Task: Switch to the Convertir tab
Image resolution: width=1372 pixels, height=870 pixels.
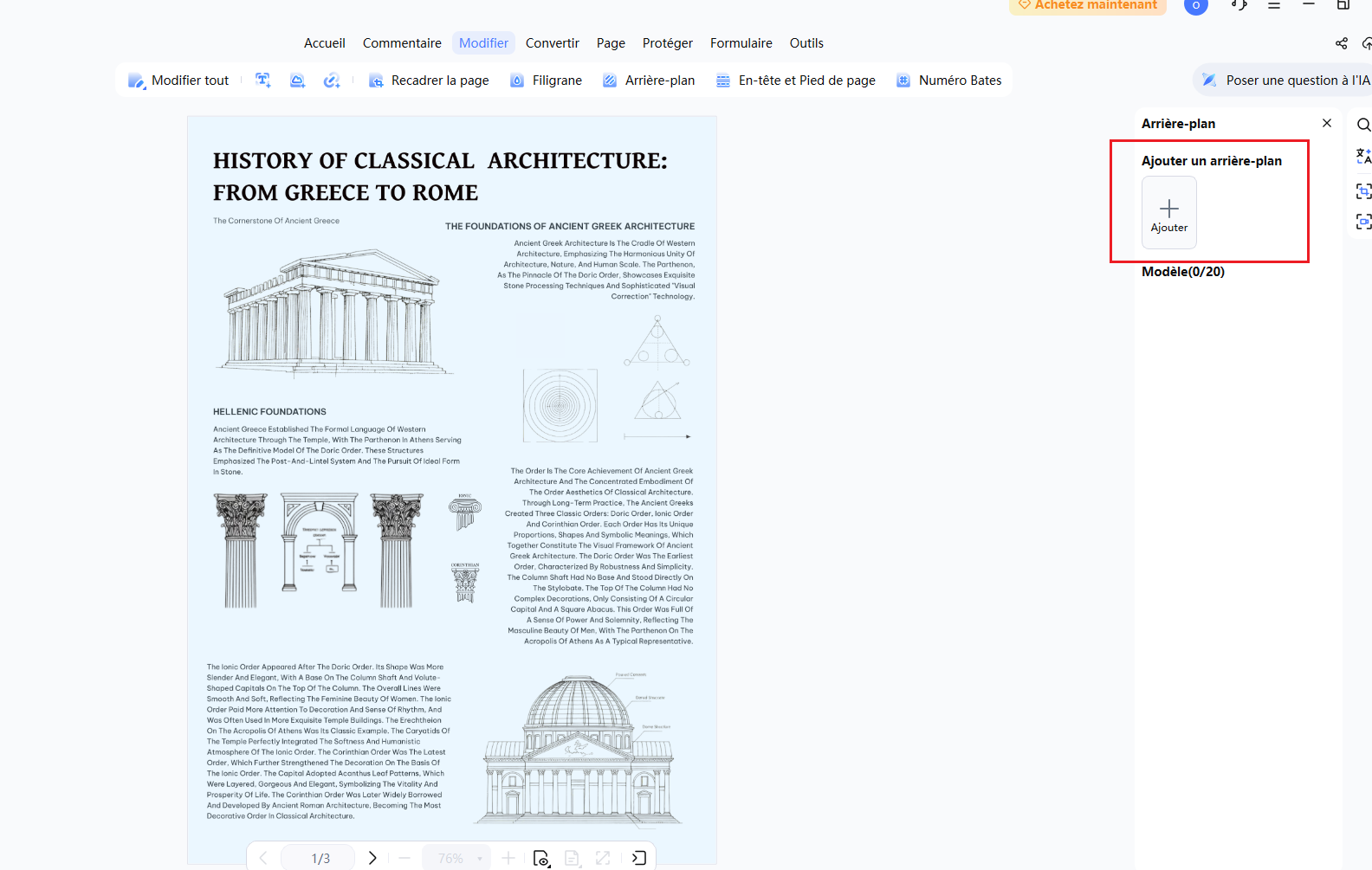Action: pyautogui.click(x=552, y=43)
